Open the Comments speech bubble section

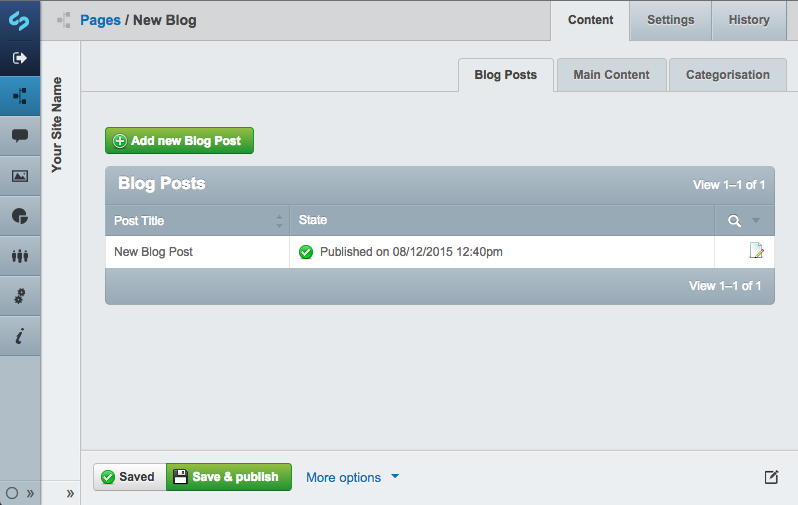click(20, 135)
